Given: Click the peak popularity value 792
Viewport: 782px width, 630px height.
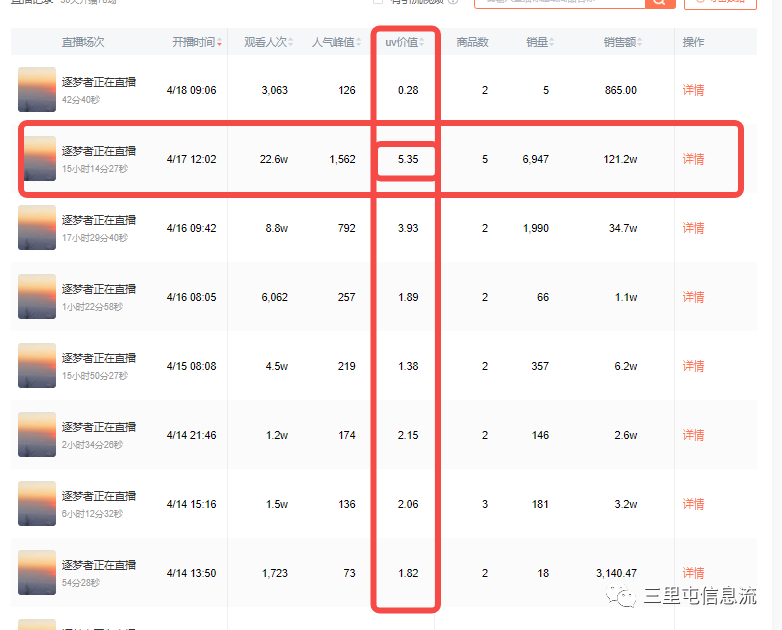Looking at the screenshot, I should pos(347,228).
